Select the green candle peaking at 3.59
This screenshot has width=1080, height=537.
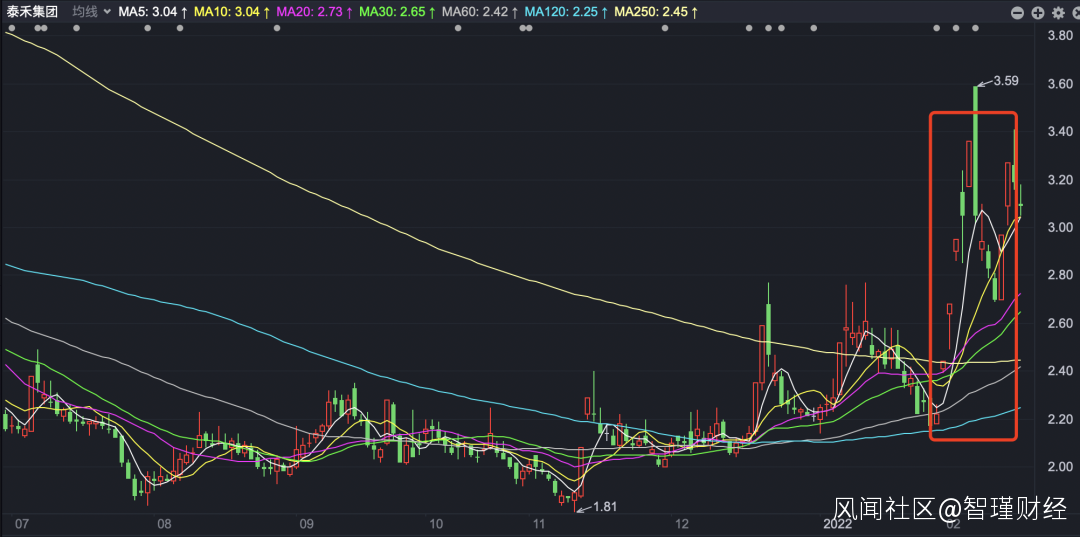pos(977,151)
